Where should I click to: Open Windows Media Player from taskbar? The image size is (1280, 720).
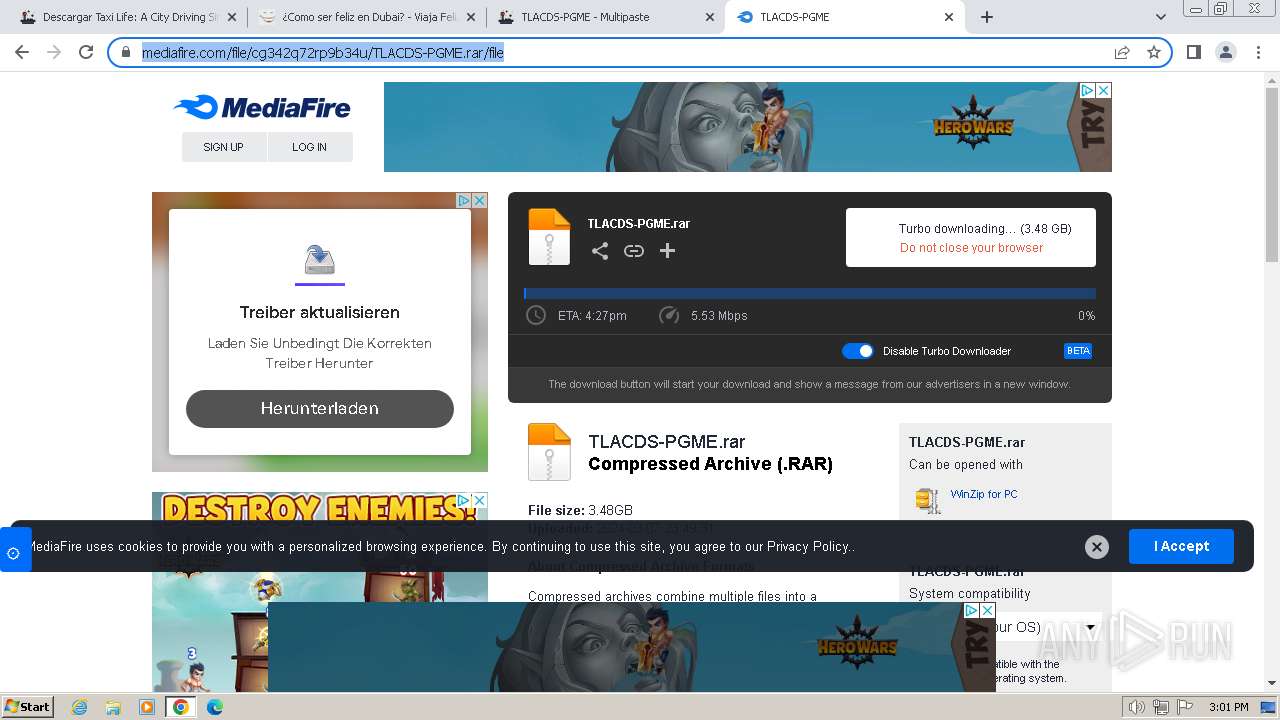click(x=147, y=707)
